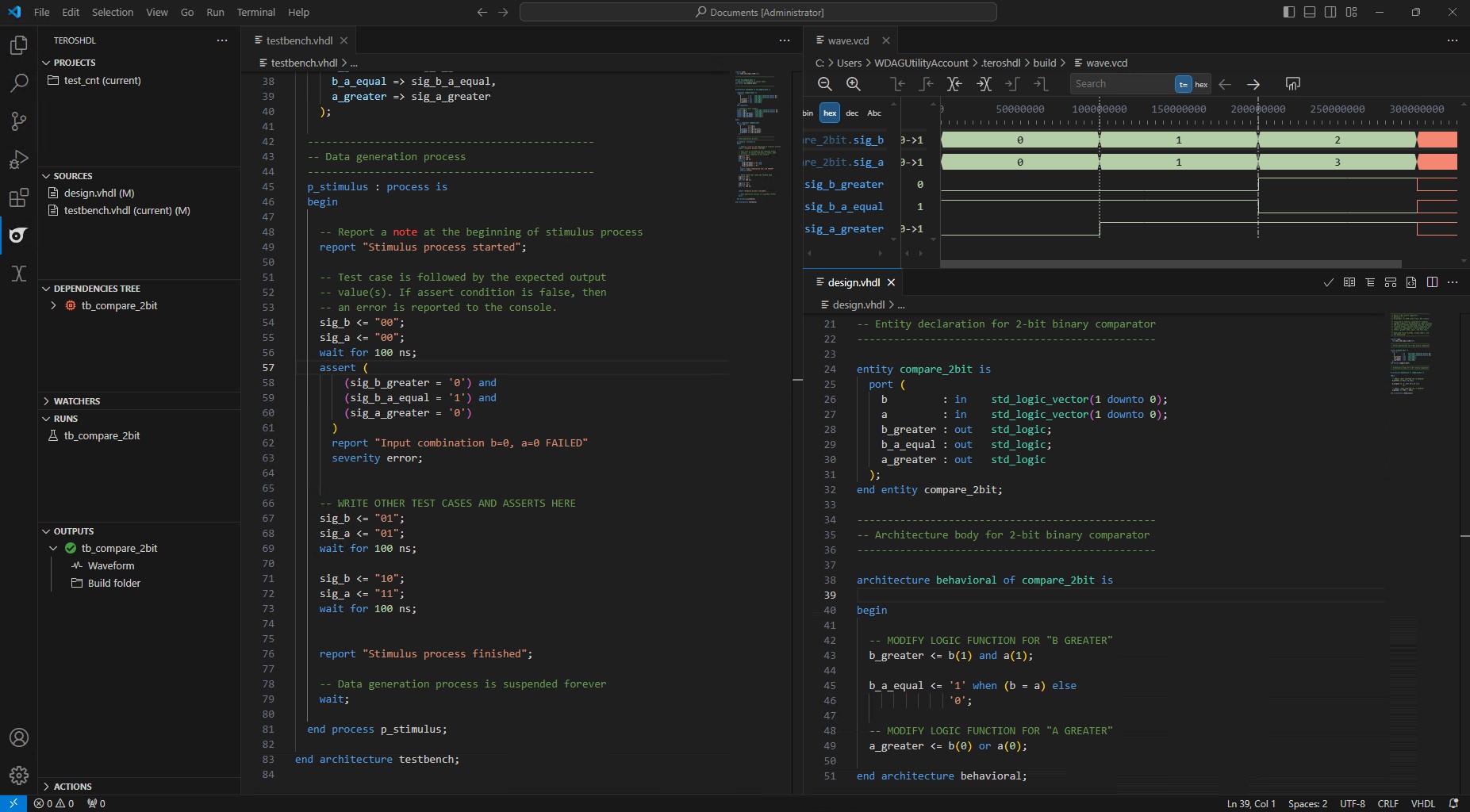The height and width of the screenshot is (812, 1470).
Task: Click the waveform horizontal scrollbar
Action: click(1170, 264)
